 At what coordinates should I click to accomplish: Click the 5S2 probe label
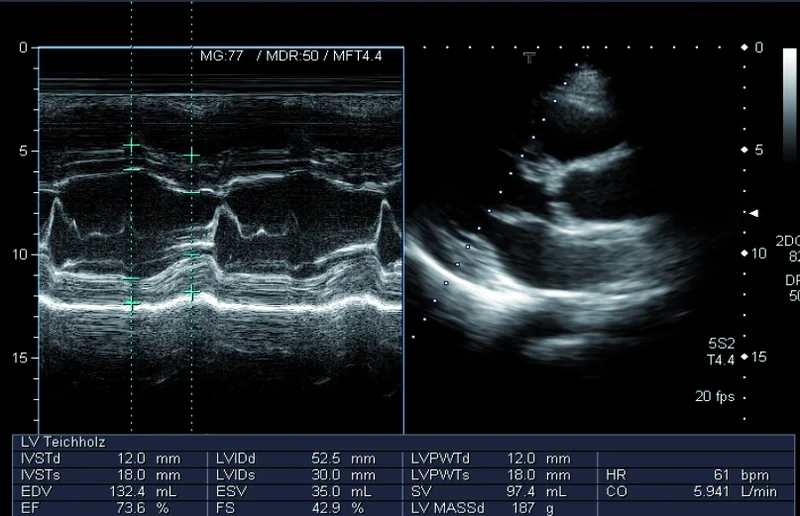[721, 343]
